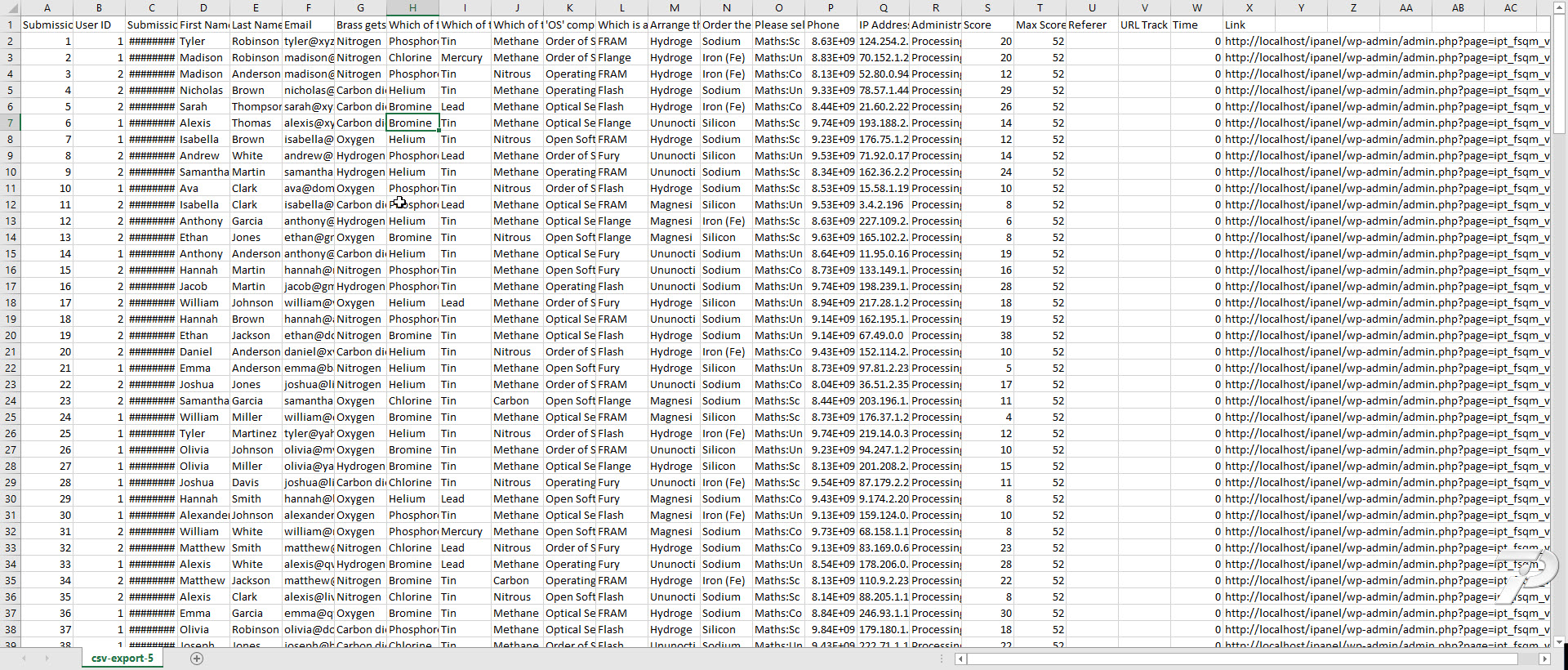
Task: Select the "Time" header cell
Action: (1196, 25)
